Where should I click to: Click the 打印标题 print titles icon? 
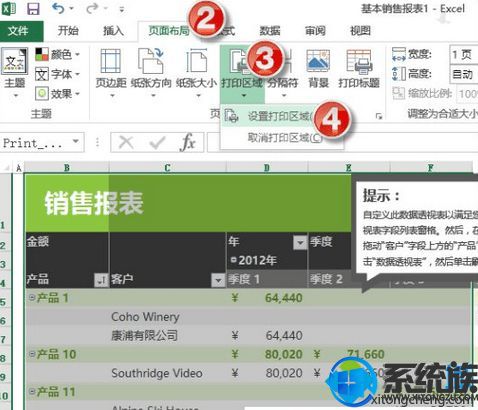[359, 61]
